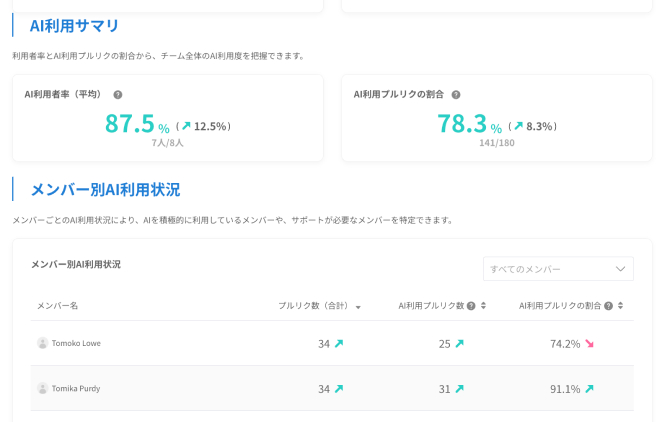Click the AI利用サマリ section heading
Screen dimensions: 662x422
coord(74,26)
